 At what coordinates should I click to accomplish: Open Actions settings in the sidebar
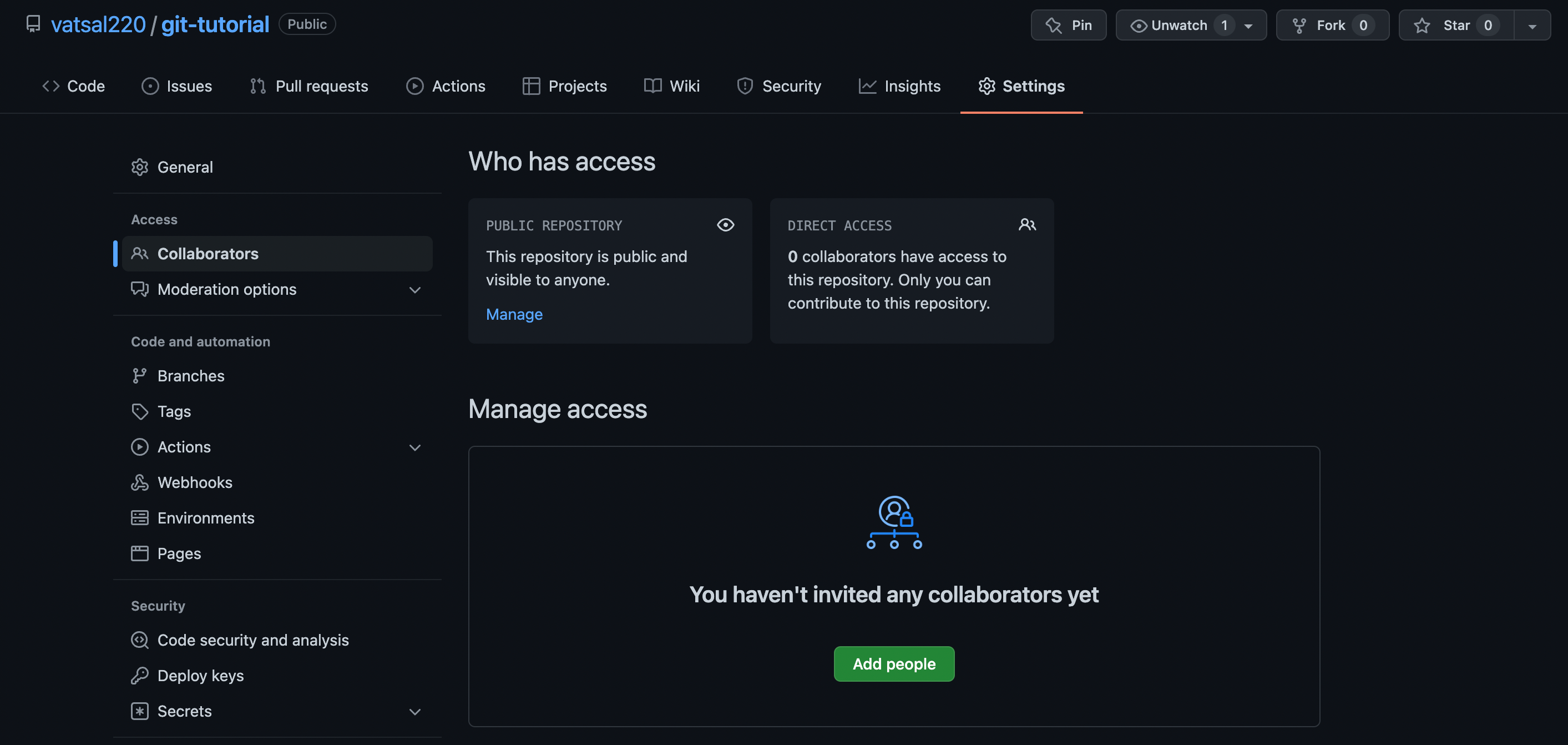pyautogui.click(x=277, y=446)
